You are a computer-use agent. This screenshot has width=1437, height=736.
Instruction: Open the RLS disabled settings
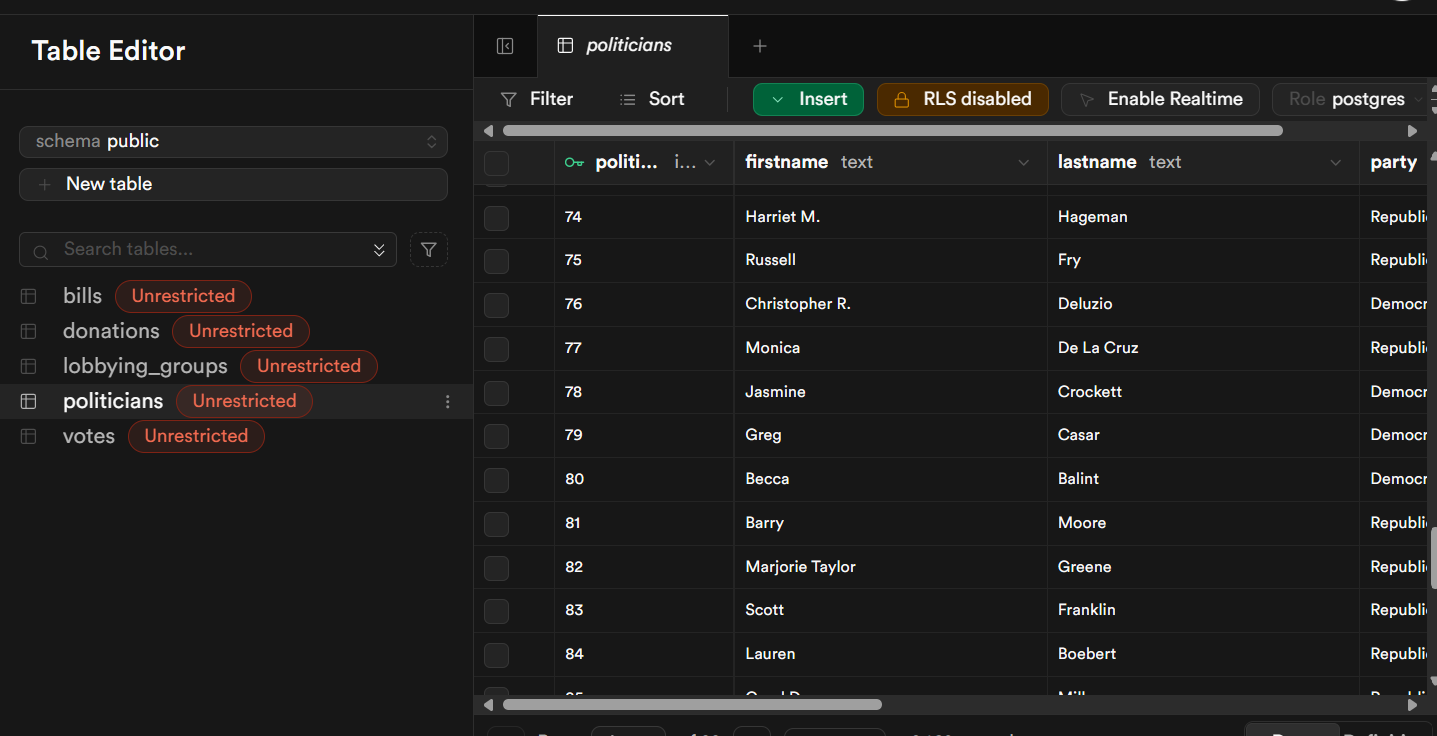962,99
